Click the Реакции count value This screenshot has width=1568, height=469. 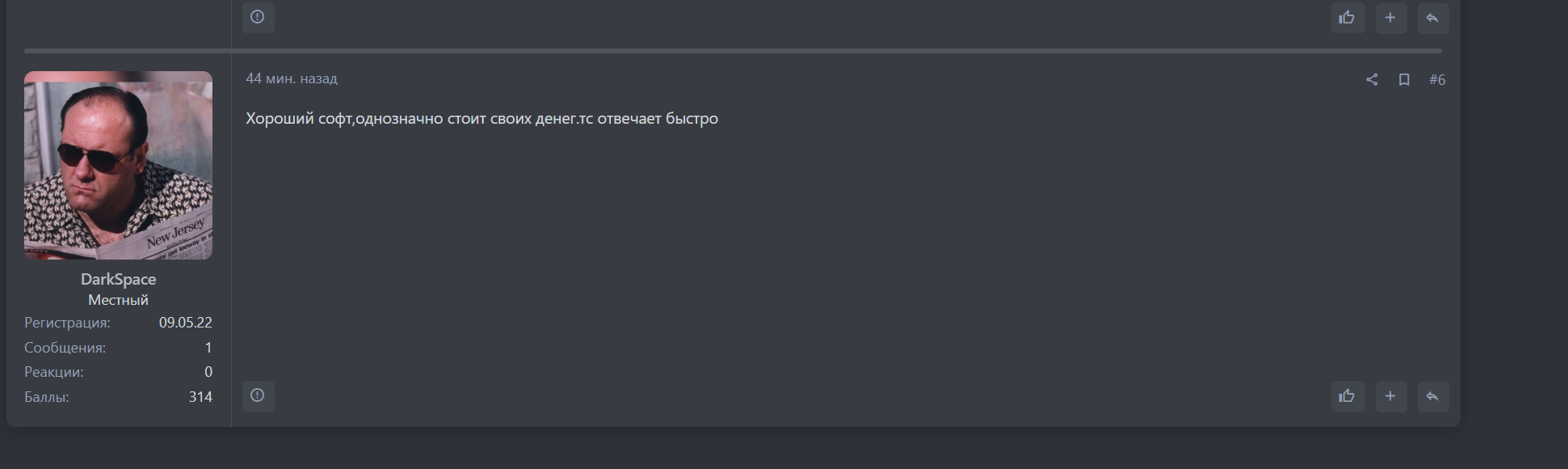coord(208,372)
